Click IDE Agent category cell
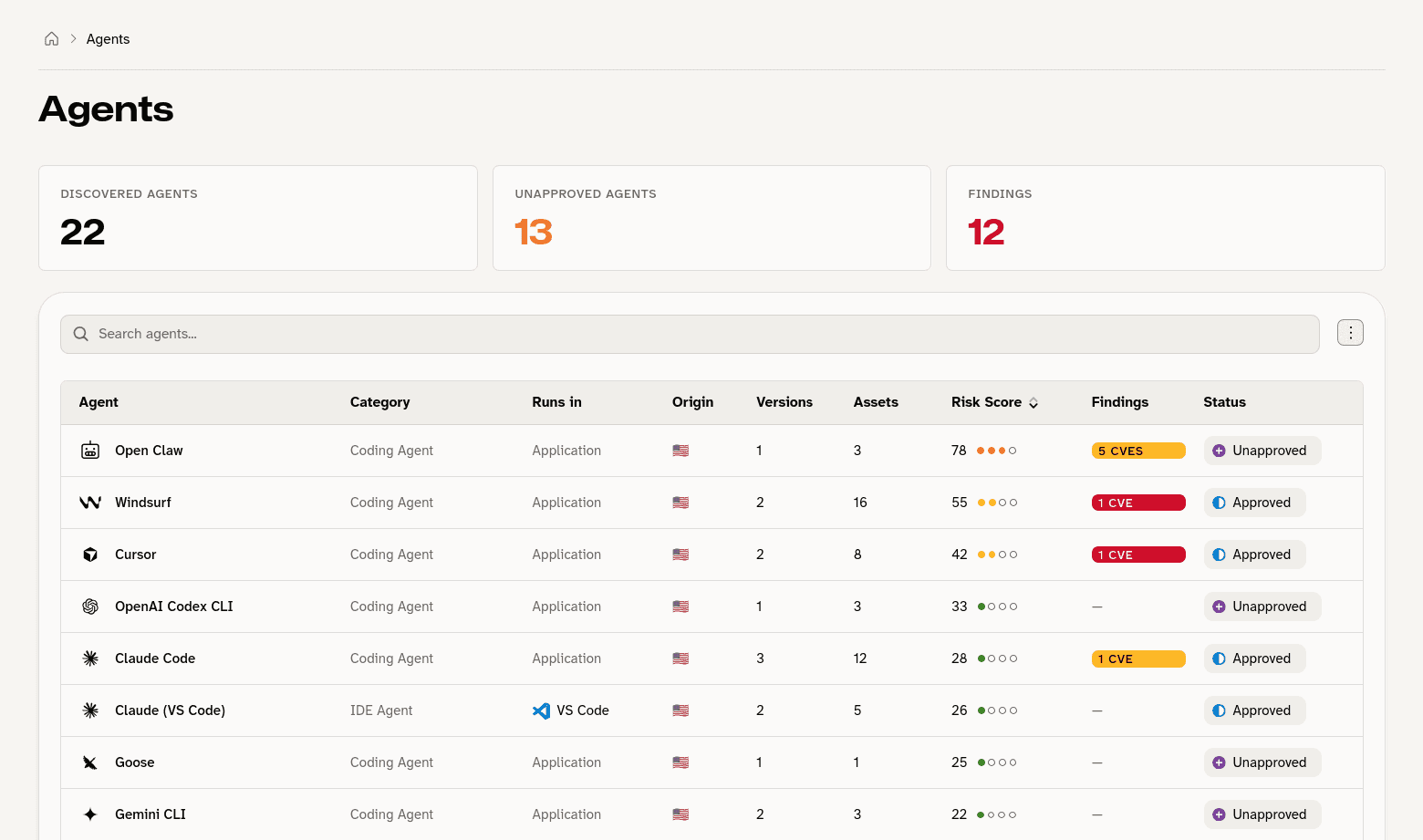 click(x=381, y=710)
